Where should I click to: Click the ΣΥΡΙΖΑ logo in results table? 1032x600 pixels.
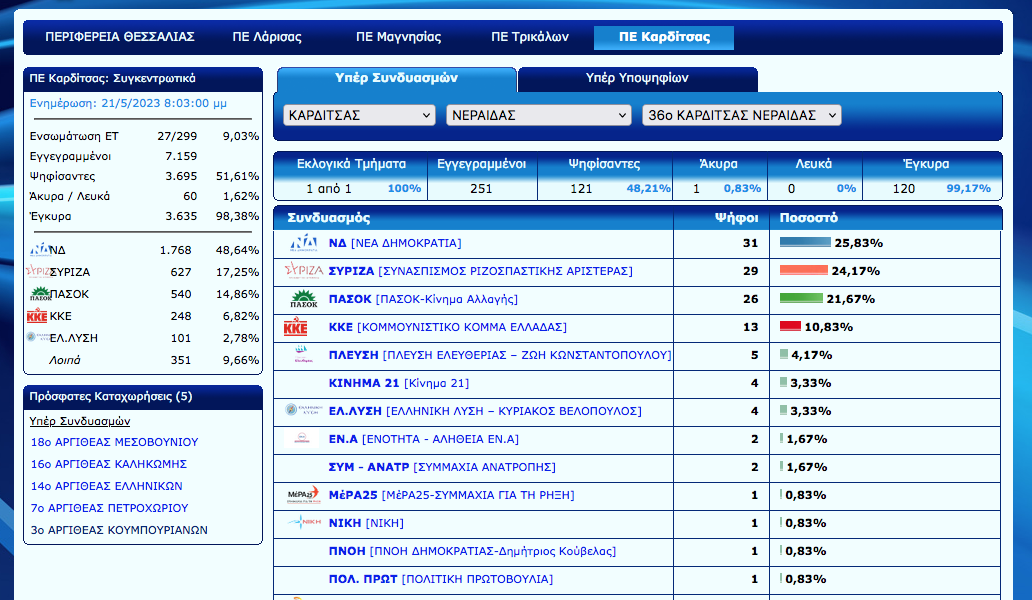pos(303,271)
